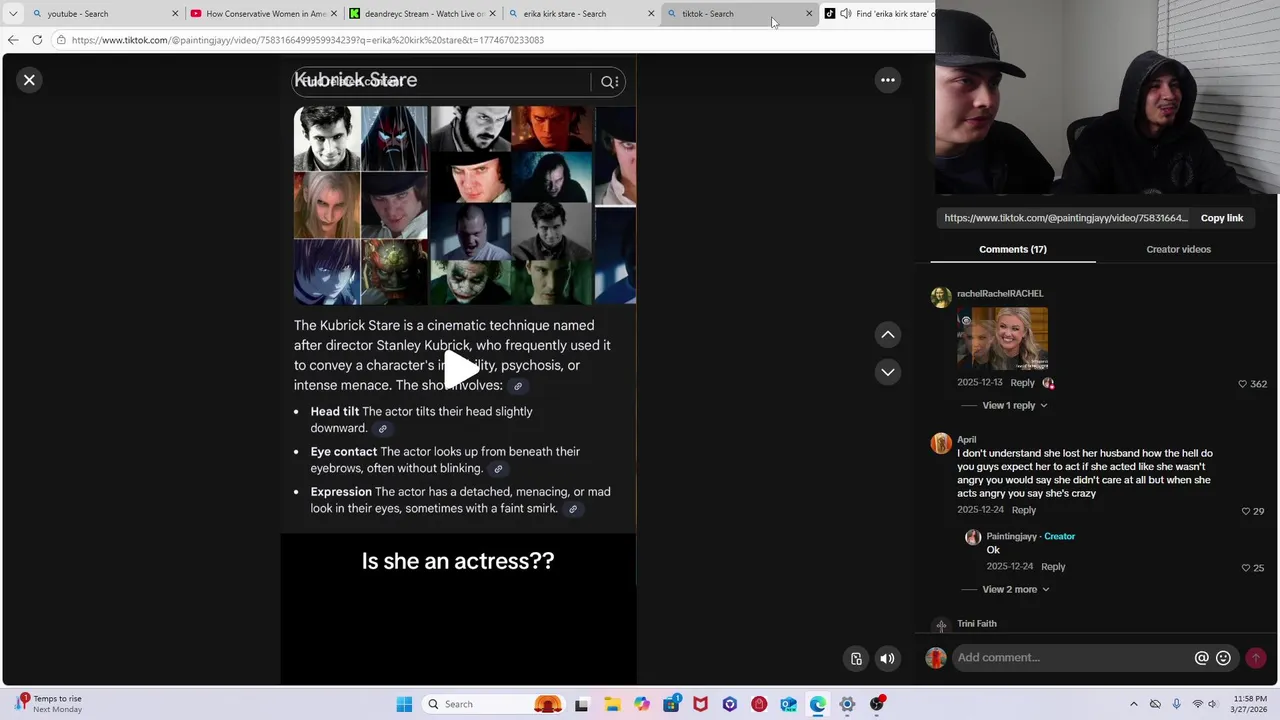The width and height of the screenshot is (1280, 720).
Task: Play the paused video with center play button
Action: click(x=459, y=370)
